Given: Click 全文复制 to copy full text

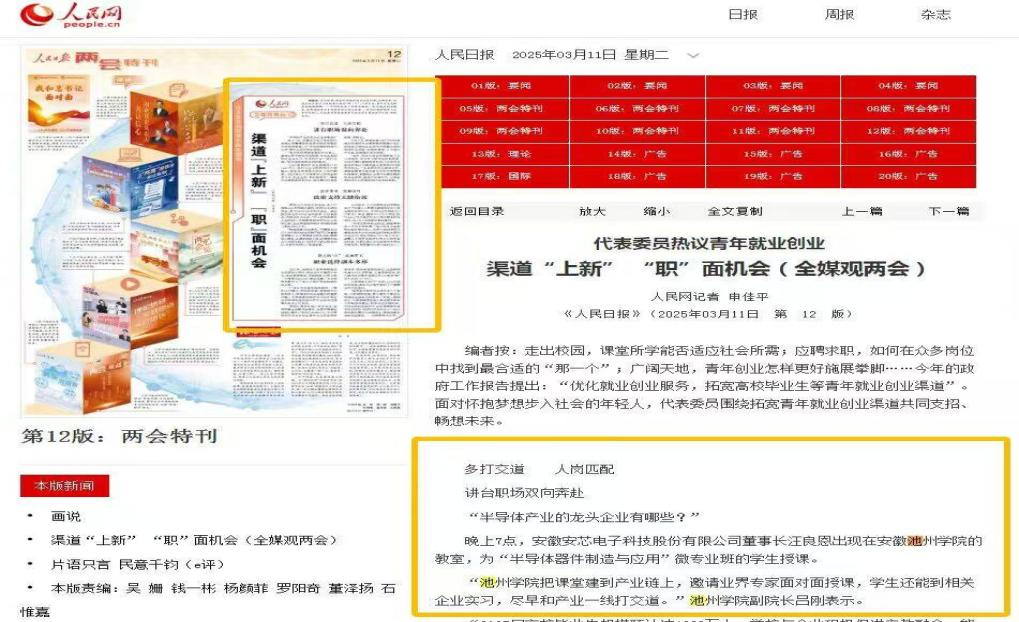Looking at the screenshot, I should (x=737, y=213).
